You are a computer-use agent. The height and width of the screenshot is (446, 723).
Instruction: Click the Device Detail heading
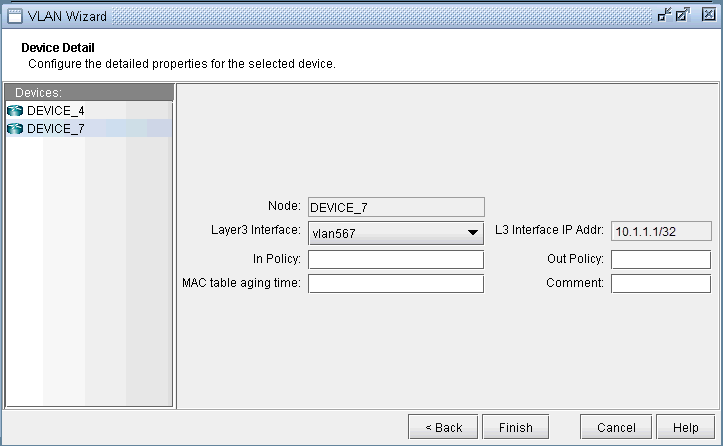point(58,48)
